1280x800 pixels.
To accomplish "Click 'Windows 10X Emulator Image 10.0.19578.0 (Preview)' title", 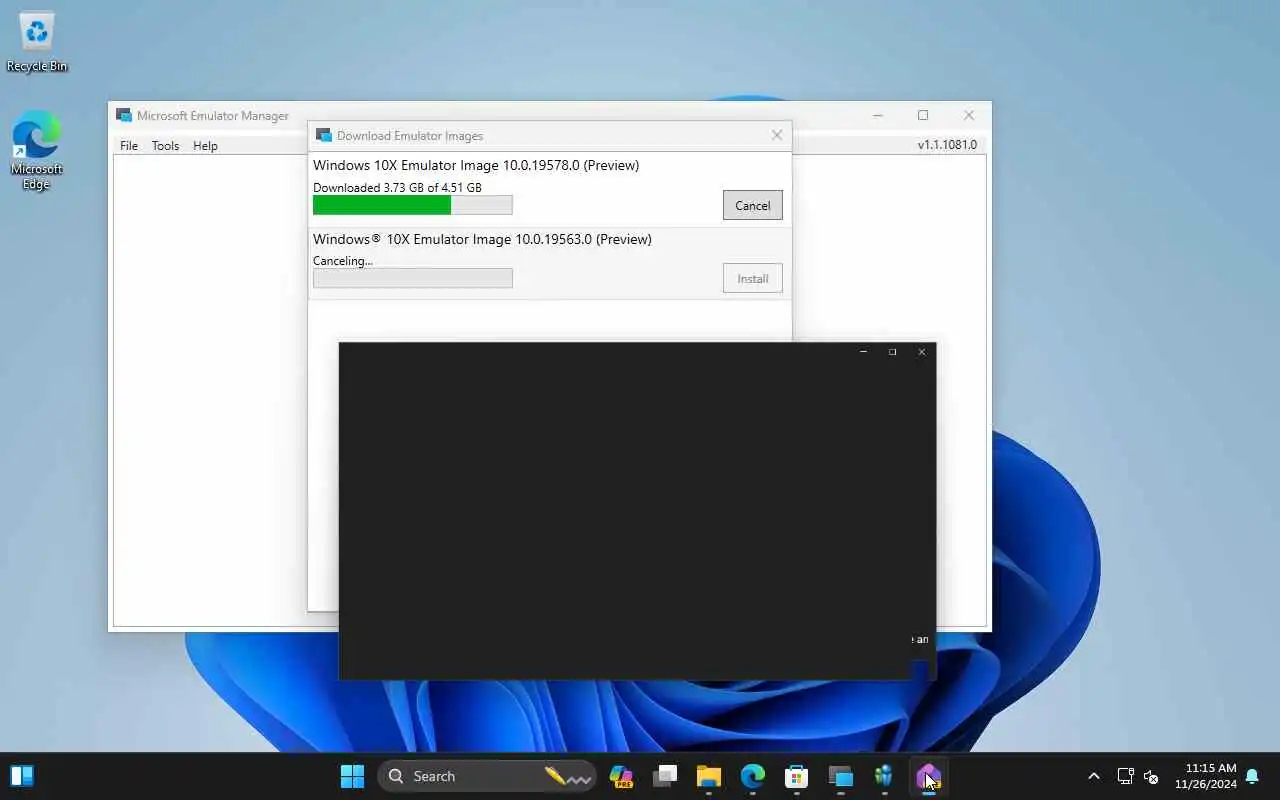I will point(476,165).
